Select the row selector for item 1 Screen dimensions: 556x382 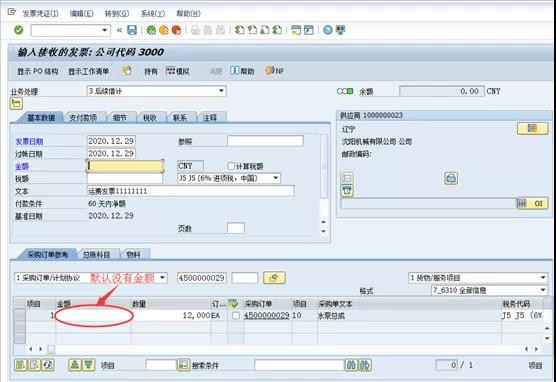click(x=20, y=315)
